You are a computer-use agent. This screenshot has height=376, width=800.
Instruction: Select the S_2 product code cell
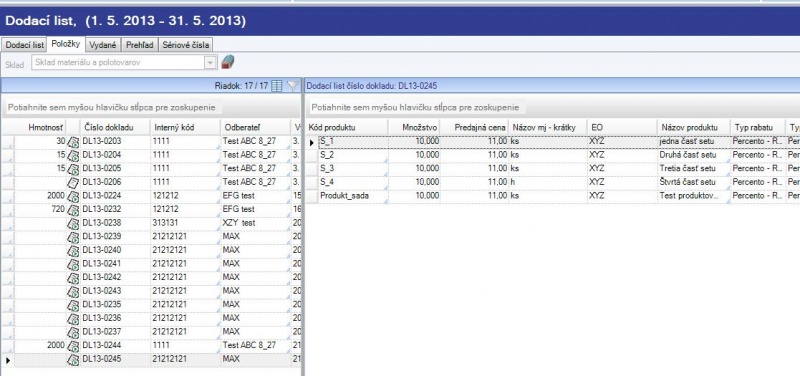(x=353, y=155)
